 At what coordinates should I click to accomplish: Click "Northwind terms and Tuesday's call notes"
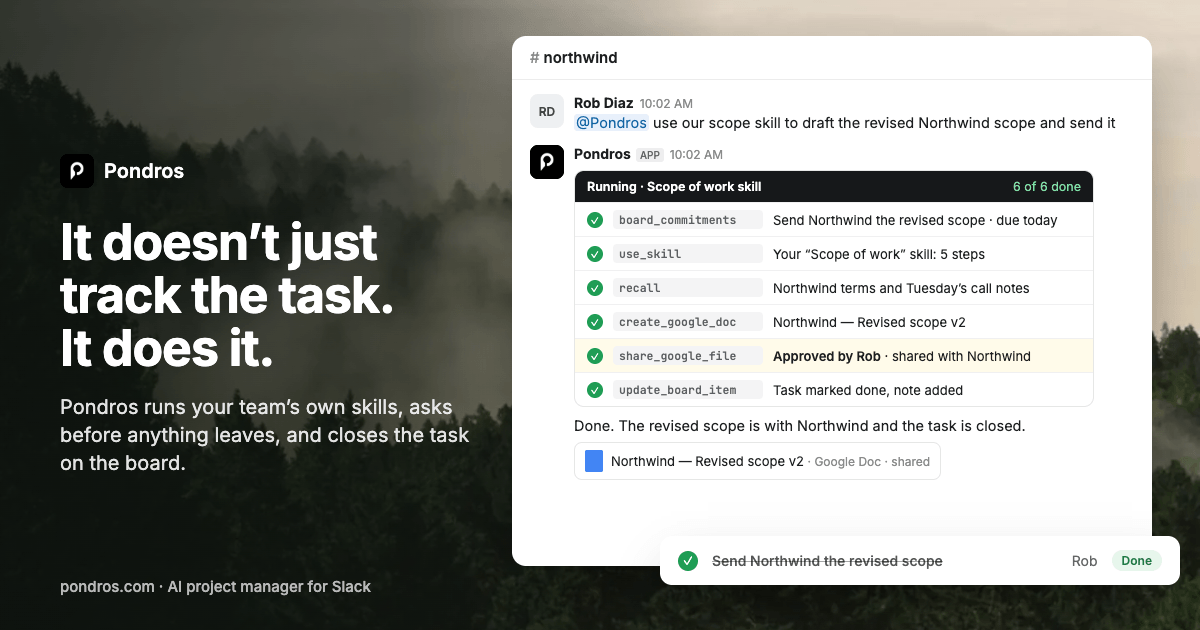coord(901,288)
